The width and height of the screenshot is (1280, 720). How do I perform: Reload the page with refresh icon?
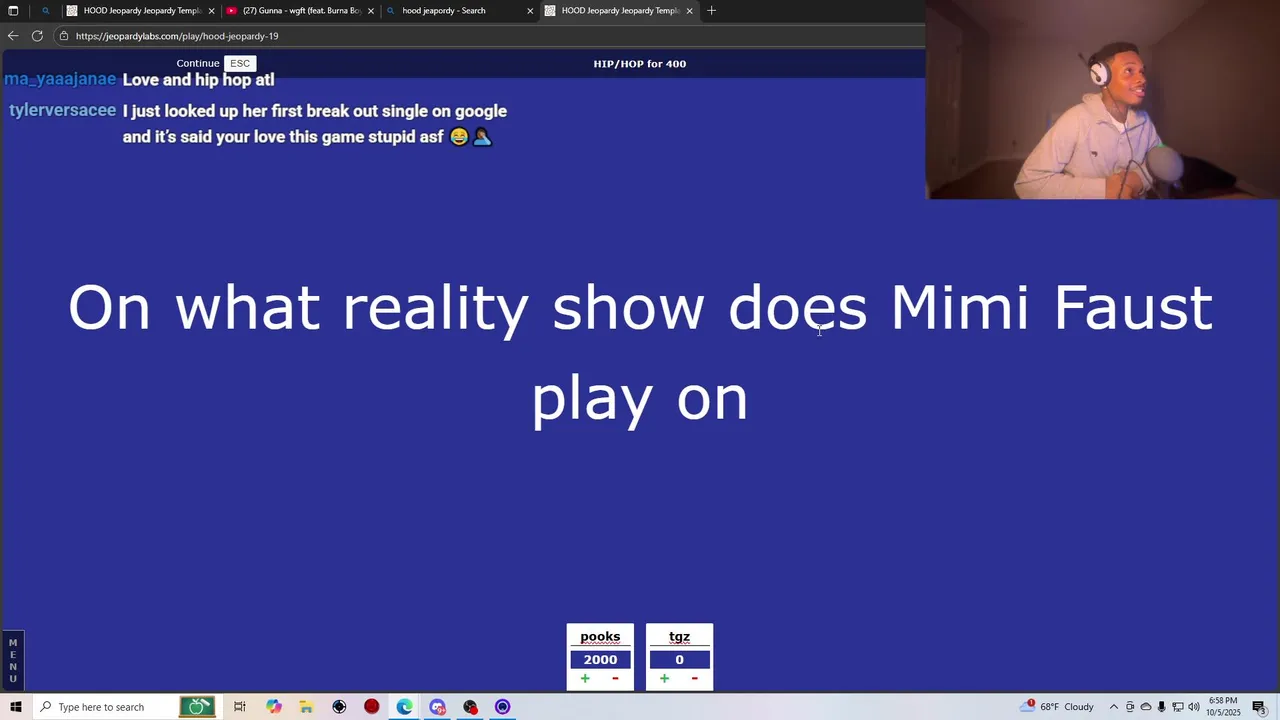(x=37, y=36)
